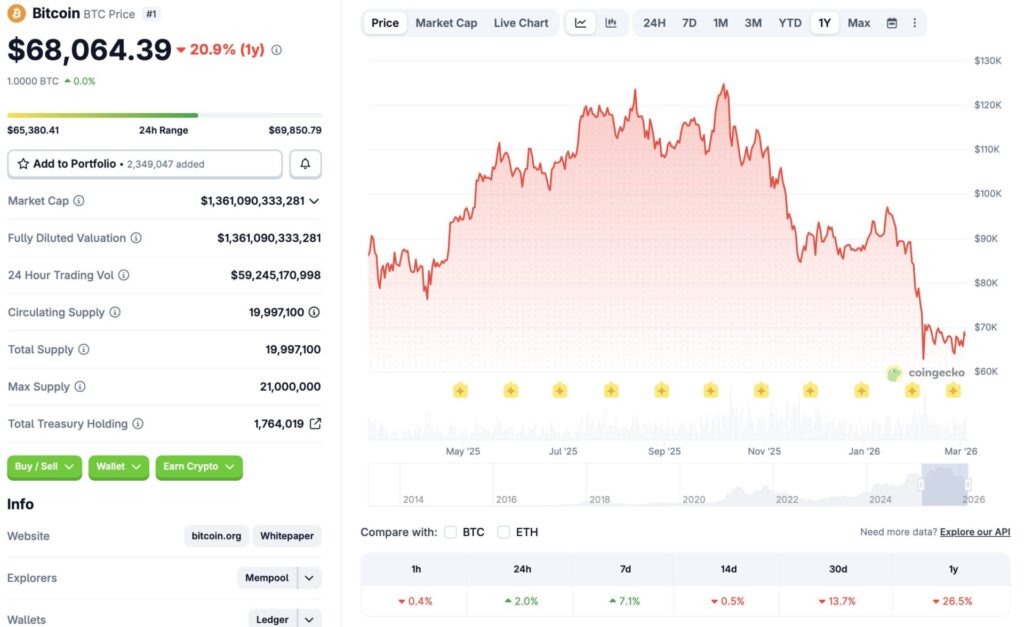Click the bitcoin.org website chip
The height and width of the screenshot is (627, 1024).
216,536
